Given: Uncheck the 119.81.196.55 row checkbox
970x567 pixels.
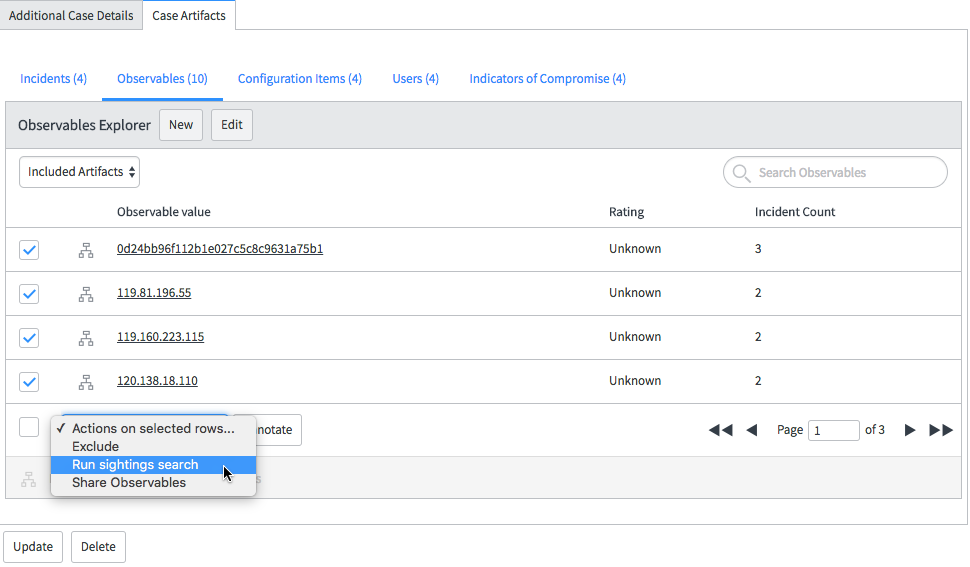Looking at the screenshot, I should click(29, 294).
